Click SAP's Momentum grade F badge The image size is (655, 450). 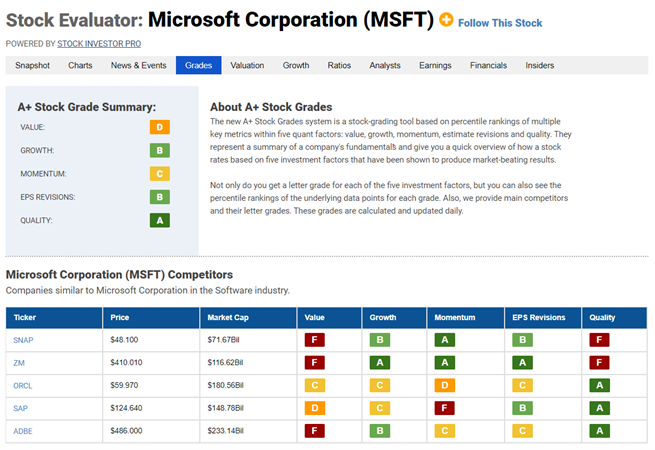tap(444, 408)
